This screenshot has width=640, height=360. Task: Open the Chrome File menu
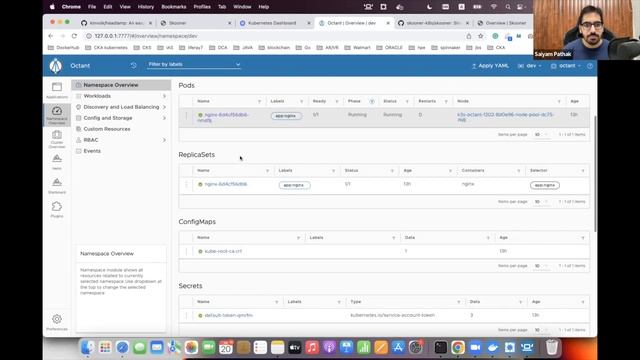click(92, 7)
